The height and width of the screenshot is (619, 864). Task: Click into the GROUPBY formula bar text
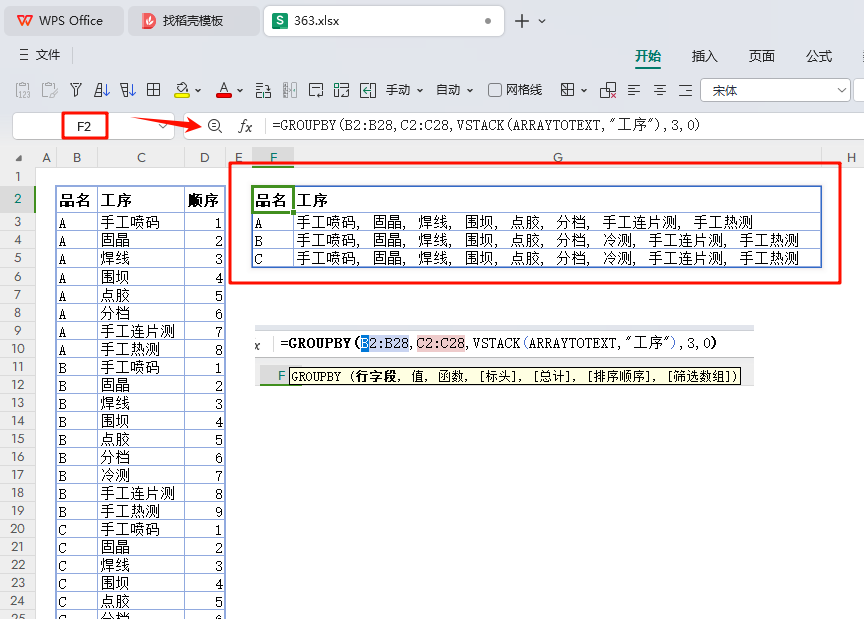485,125
